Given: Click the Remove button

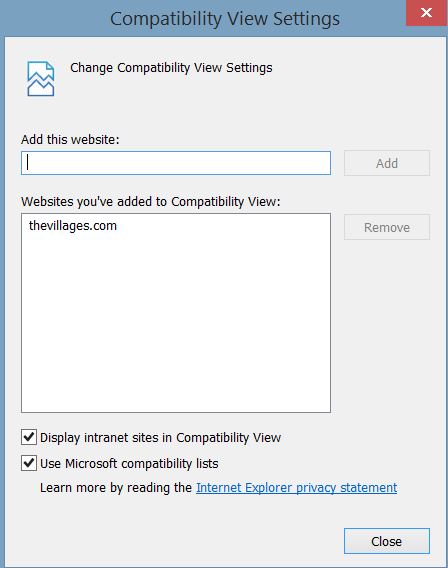Looking at the screenshot, I should pyautogui.click(x=387, y=227).
